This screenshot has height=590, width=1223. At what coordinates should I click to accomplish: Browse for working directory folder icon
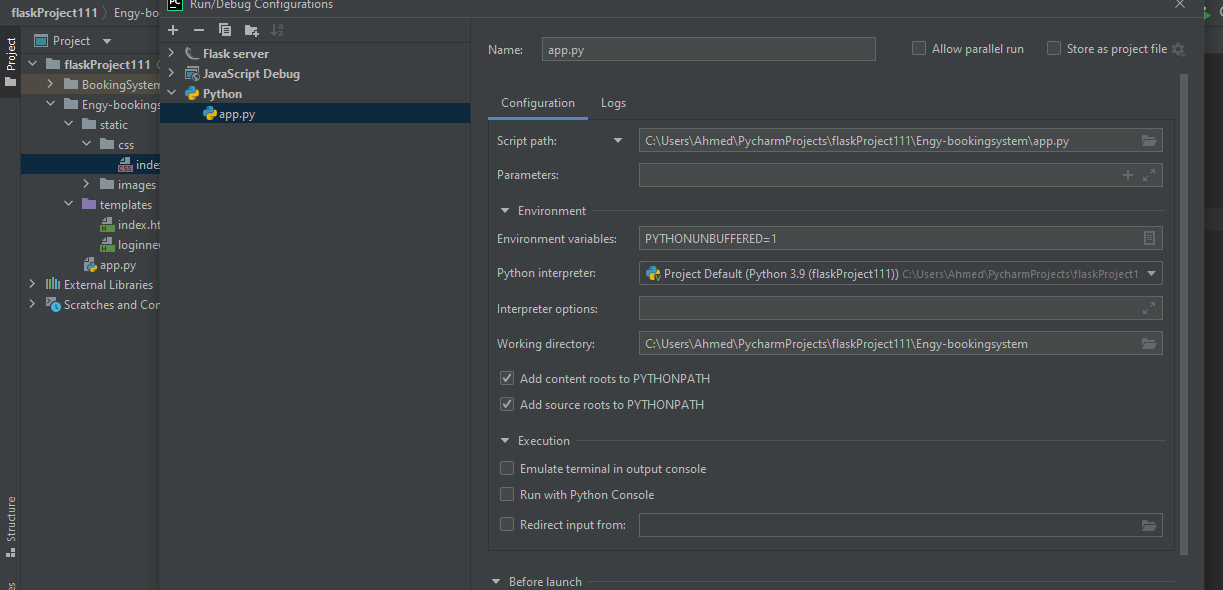coord(1149,344)
